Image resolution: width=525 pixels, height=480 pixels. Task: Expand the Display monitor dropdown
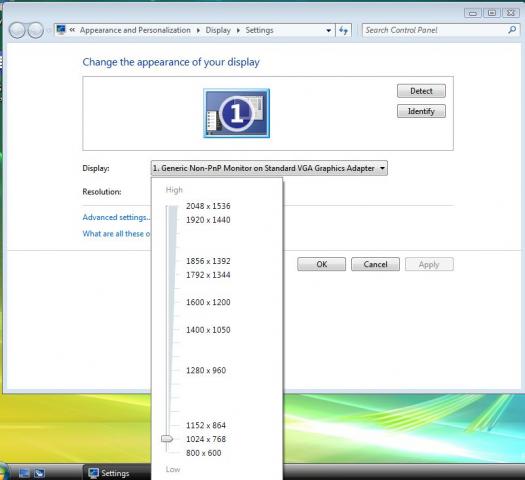point(269,168)
